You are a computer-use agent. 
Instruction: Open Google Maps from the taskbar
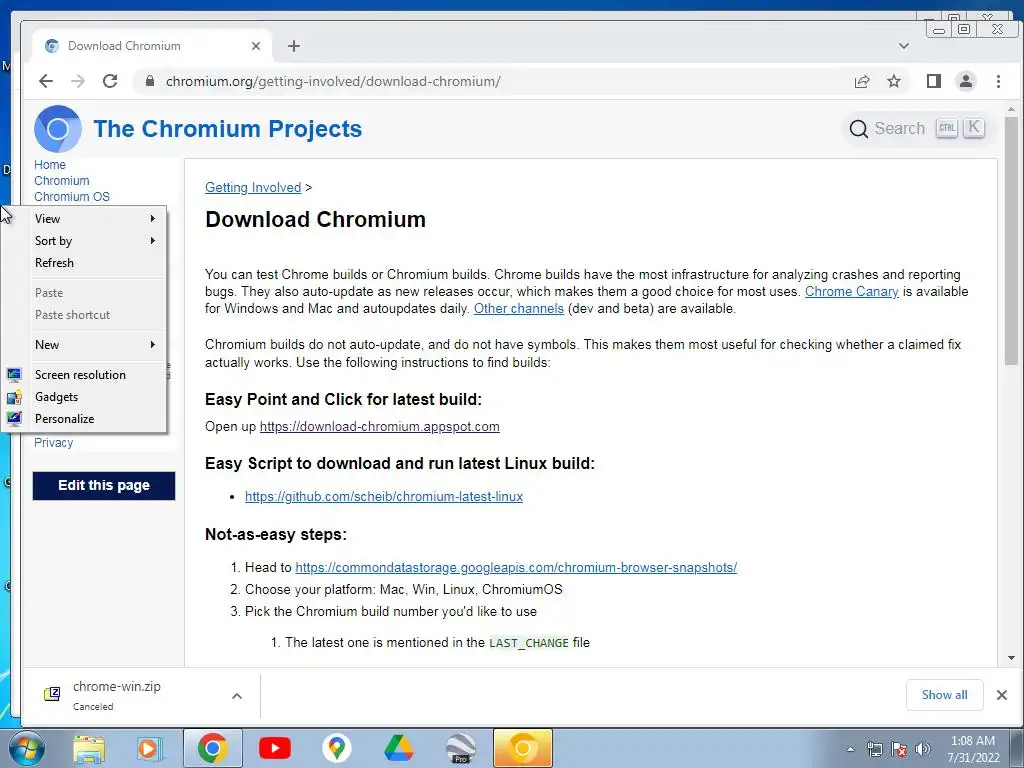(336, 748)
